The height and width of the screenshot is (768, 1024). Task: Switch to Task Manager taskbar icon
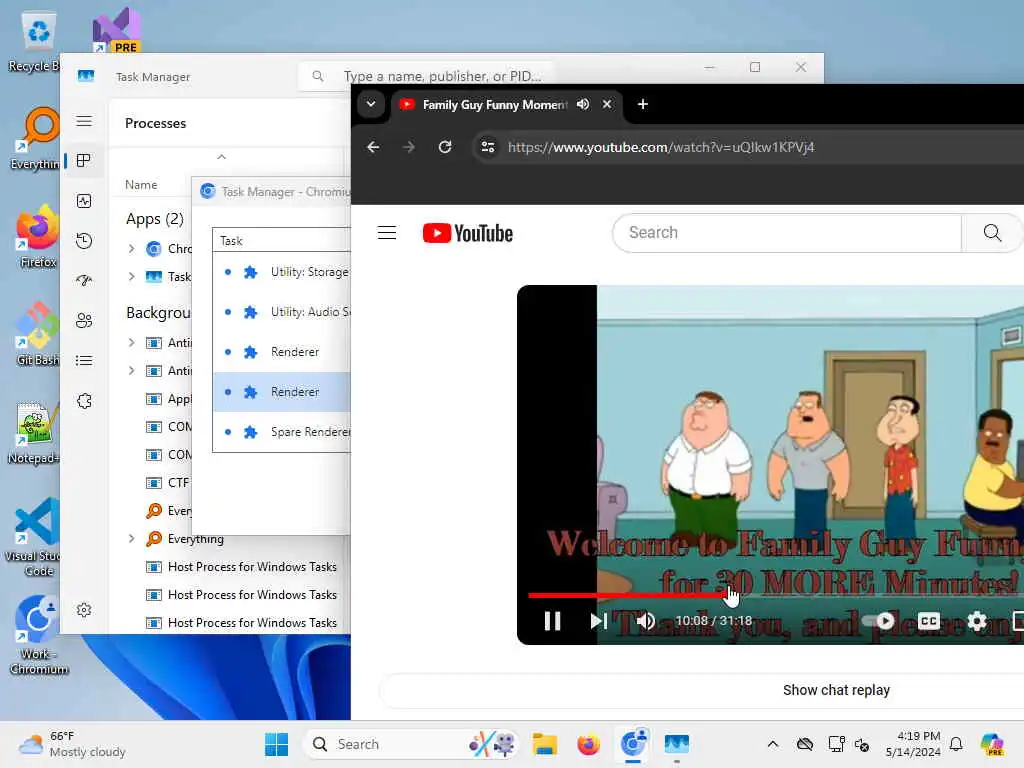(677, 744)
